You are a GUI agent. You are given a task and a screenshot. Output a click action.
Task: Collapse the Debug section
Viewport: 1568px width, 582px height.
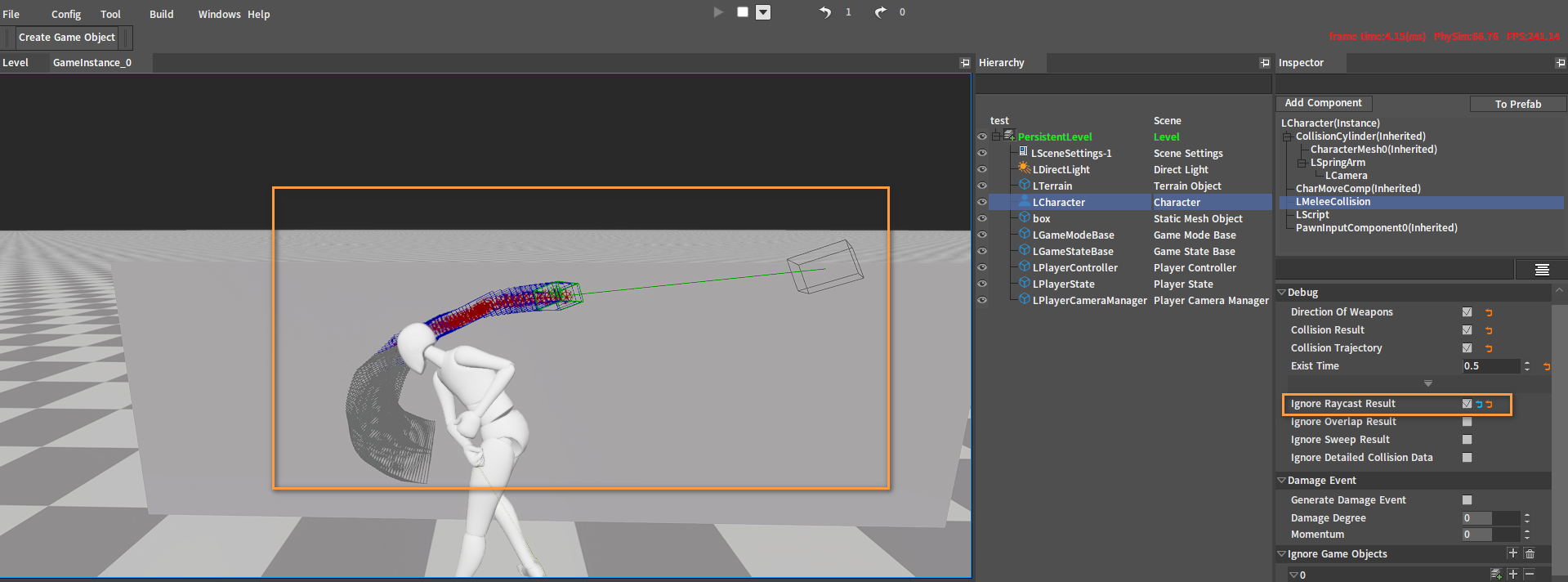[x=1282, y=293]
